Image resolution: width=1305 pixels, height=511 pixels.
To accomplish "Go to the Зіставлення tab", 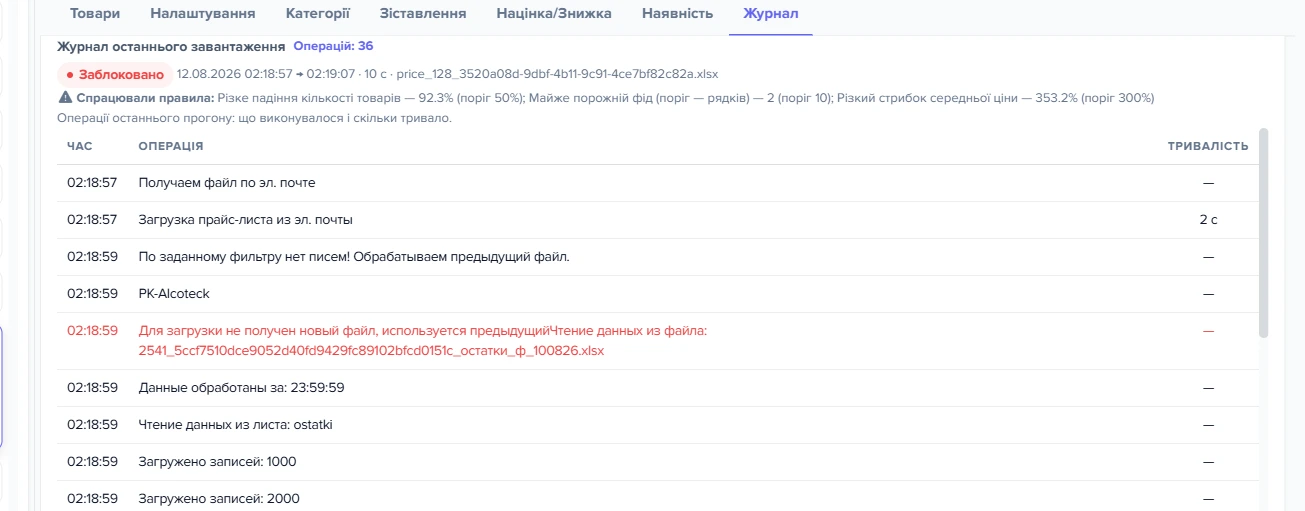I will point(423,14).
